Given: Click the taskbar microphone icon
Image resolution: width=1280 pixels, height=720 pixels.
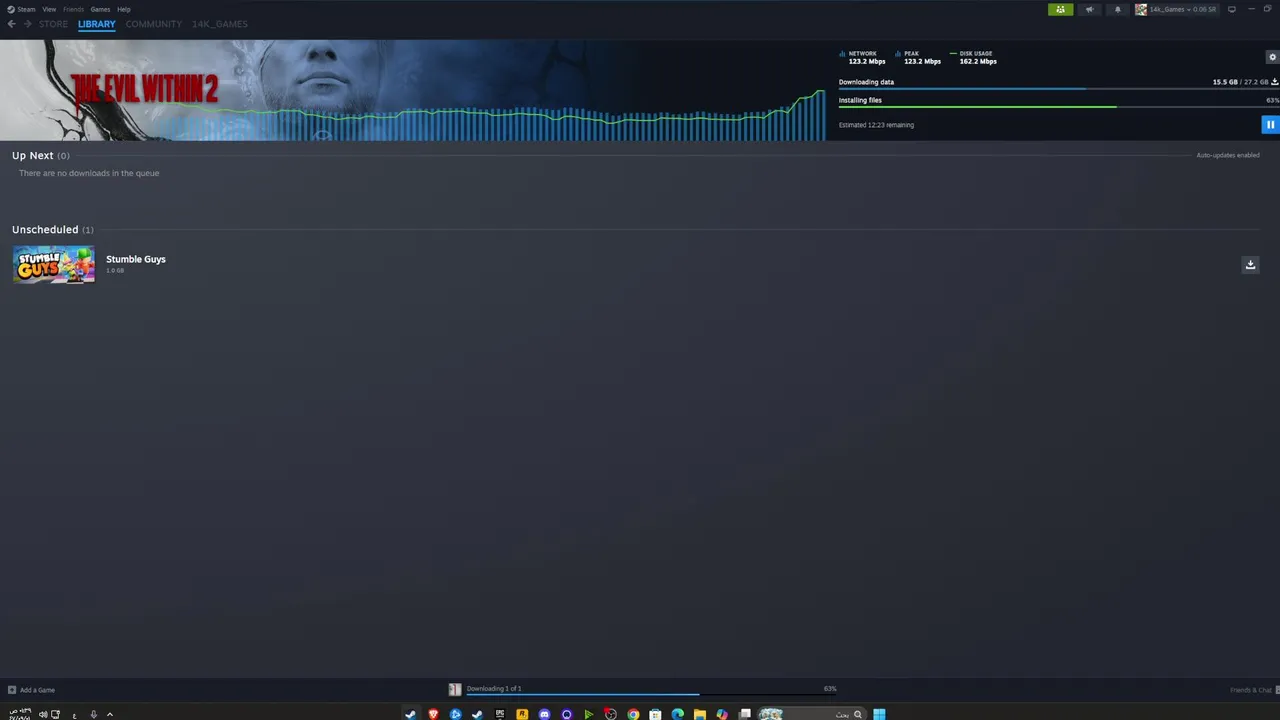Looking at the screenshot, I should pyautogui.click(x=93, y=714).
